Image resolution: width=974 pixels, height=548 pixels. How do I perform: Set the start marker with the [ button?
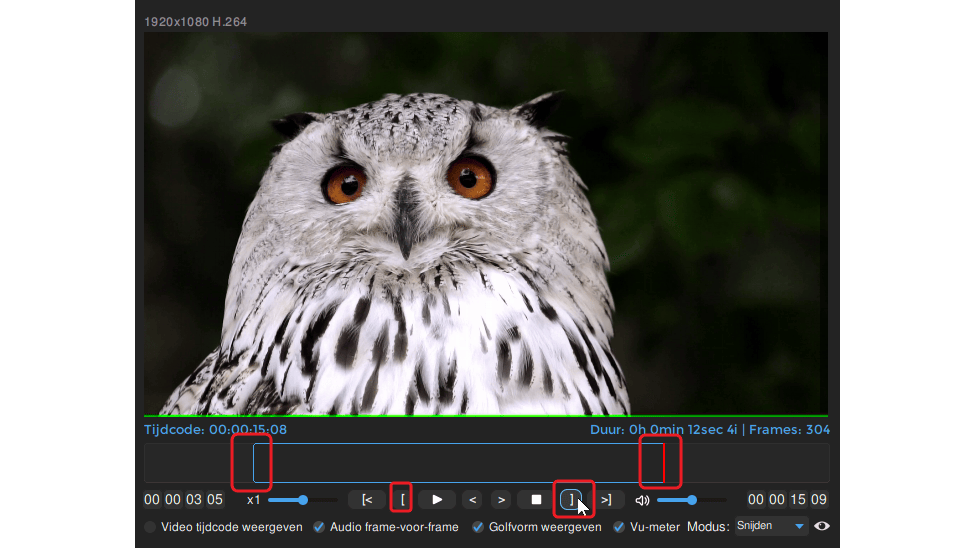tap(403, 499)
